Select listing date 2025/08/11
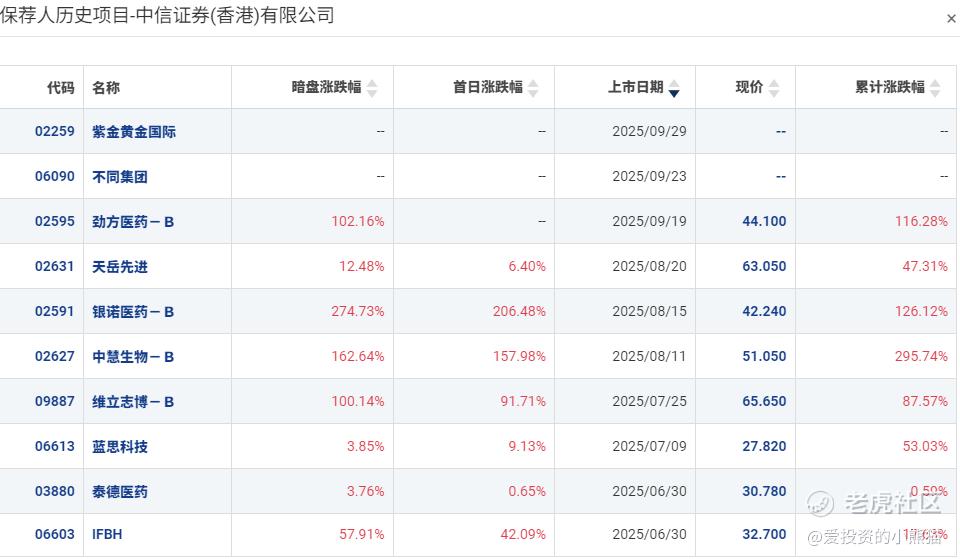 [x=649, y=356]
